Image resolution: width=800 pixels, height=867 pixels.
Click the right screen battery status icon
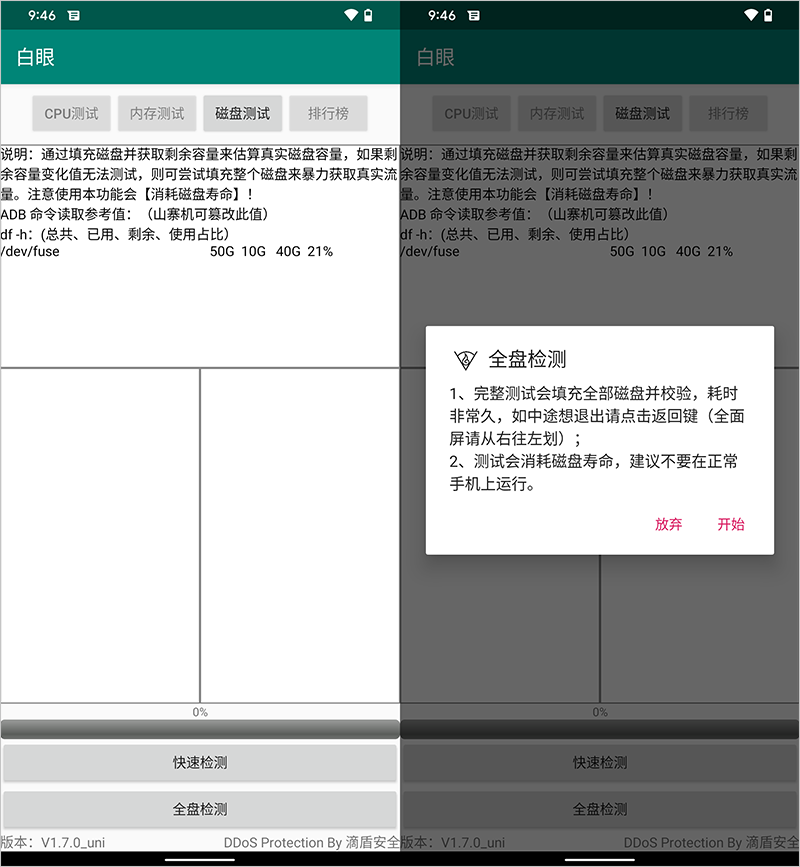click(768, 15)
